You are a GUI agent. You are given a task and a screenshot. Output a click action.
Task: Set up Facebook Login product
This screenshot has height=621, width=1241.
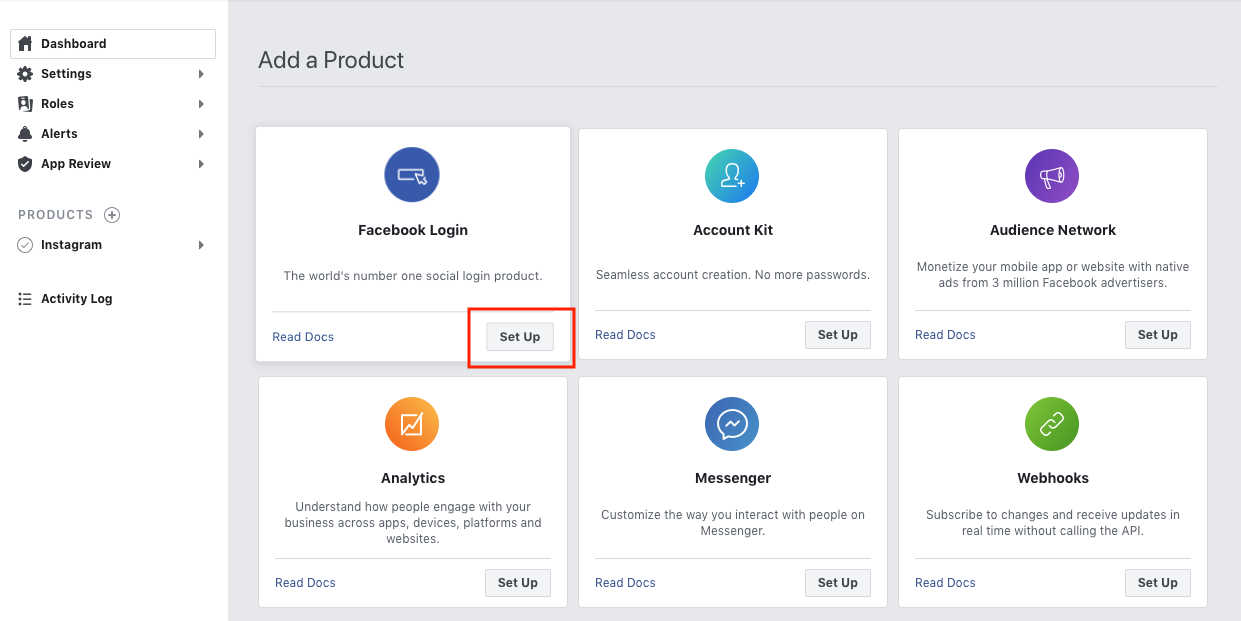[519, 337]
